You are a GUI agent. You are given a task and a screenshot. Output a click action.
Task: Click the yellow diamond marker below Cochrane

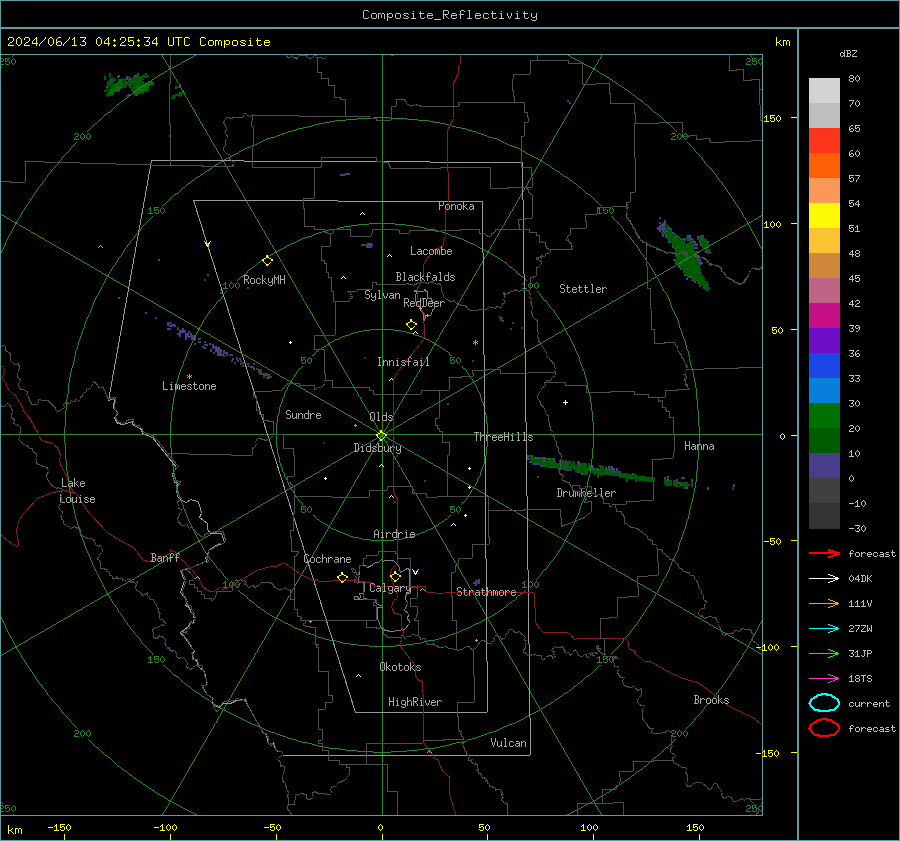tap(342, 578)
